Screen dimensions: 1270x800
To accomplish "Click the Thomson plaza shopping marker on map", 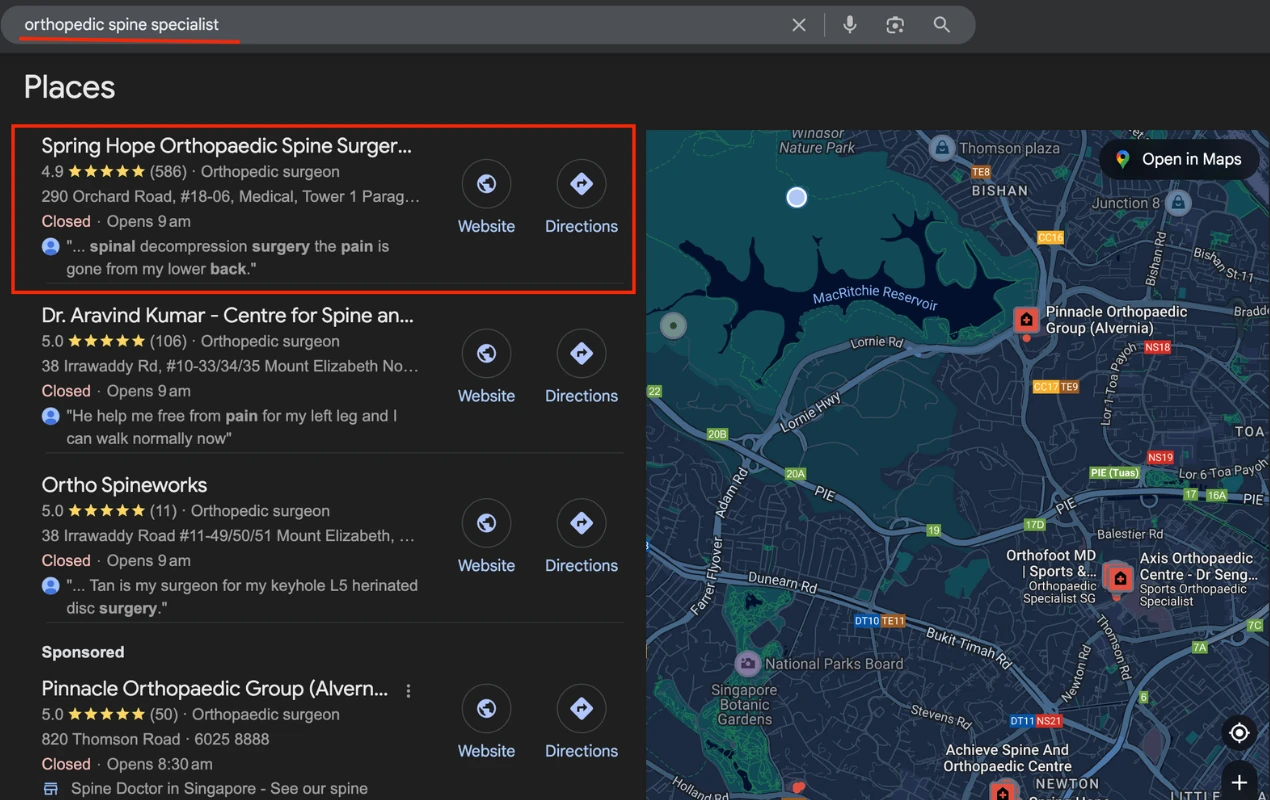I will coord(941,149).
